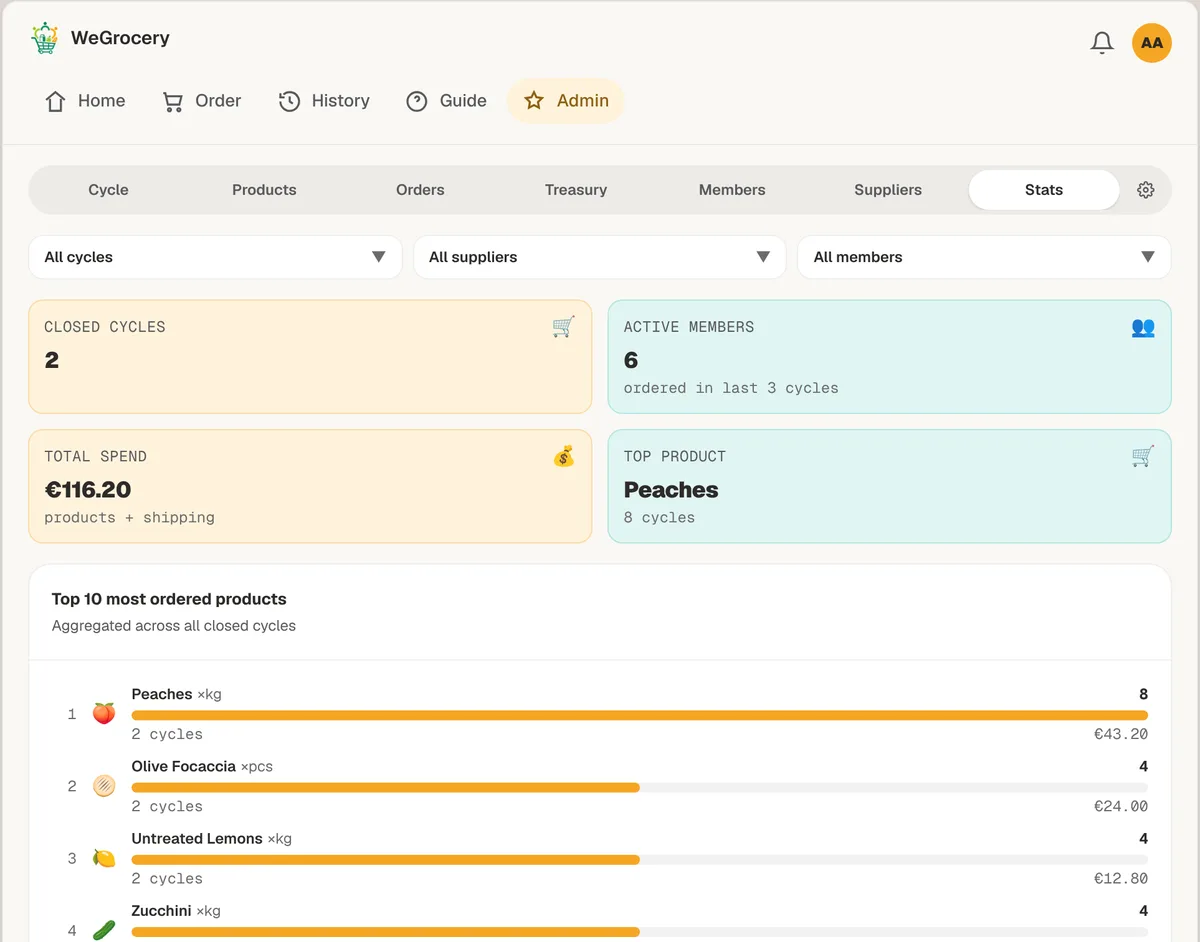The height and width of the screenshot is (942, 1200).
Task: Switch to the Cycle tab
Action: click(108, 190)
